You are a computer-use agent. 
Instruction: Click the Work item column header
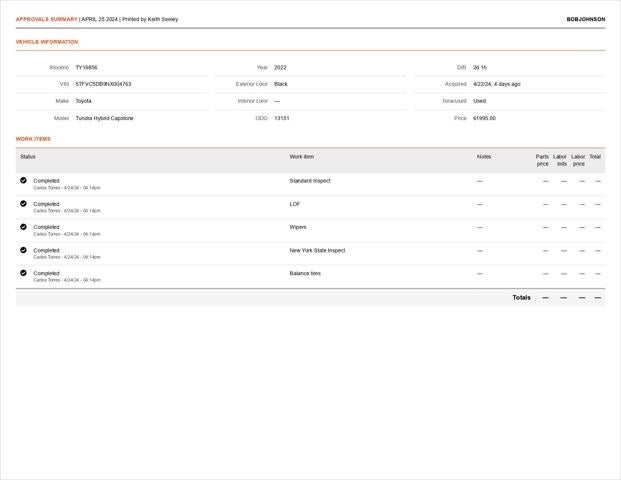pyautogui.click(x=302, y=157)
